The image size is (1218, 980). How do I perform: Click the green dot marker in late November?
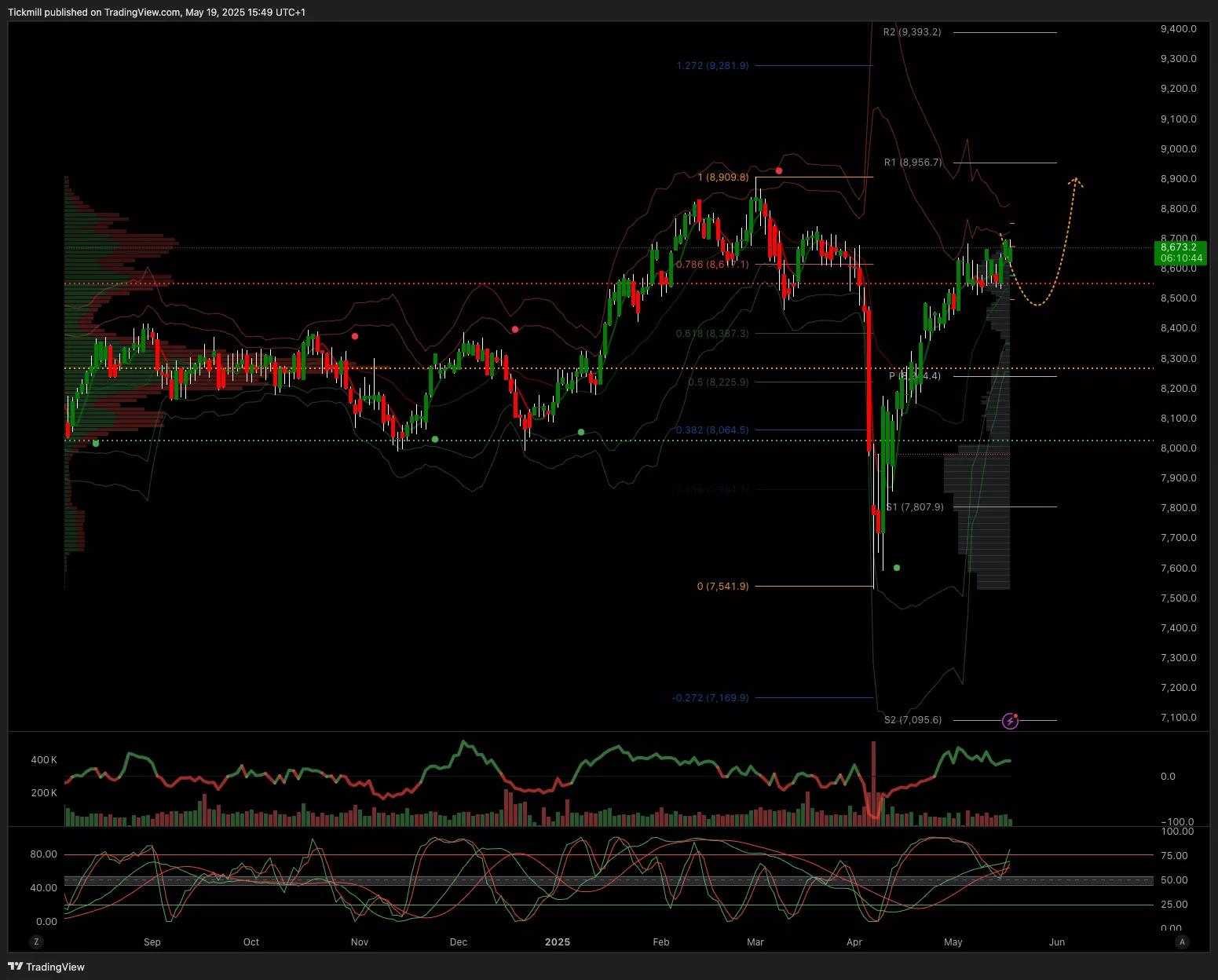pos(435,439)
